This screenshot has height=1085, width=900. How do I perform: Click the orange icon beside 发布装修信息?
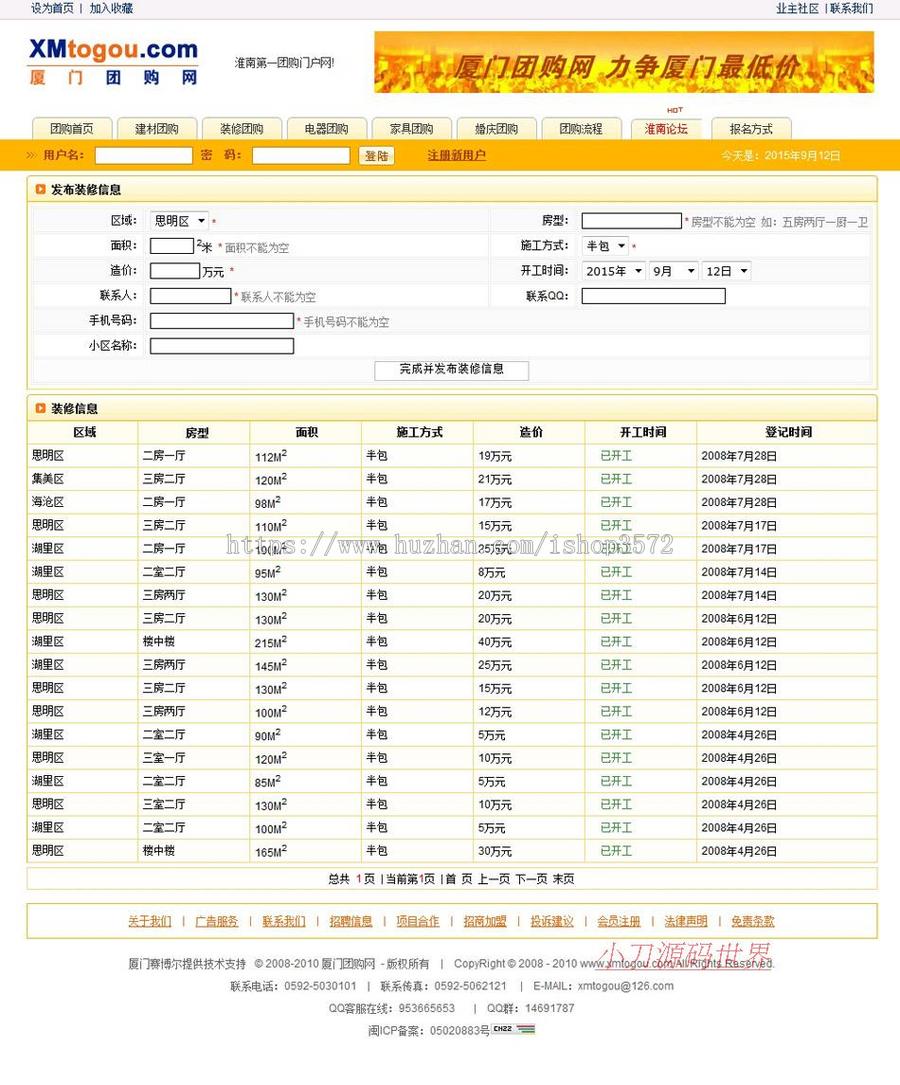point(40,189)
